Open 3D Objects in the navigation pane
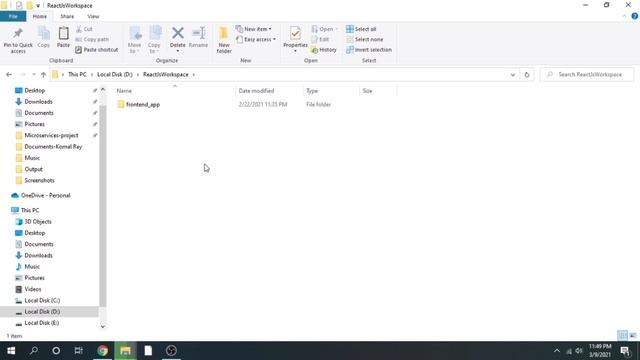 (38, 222)
